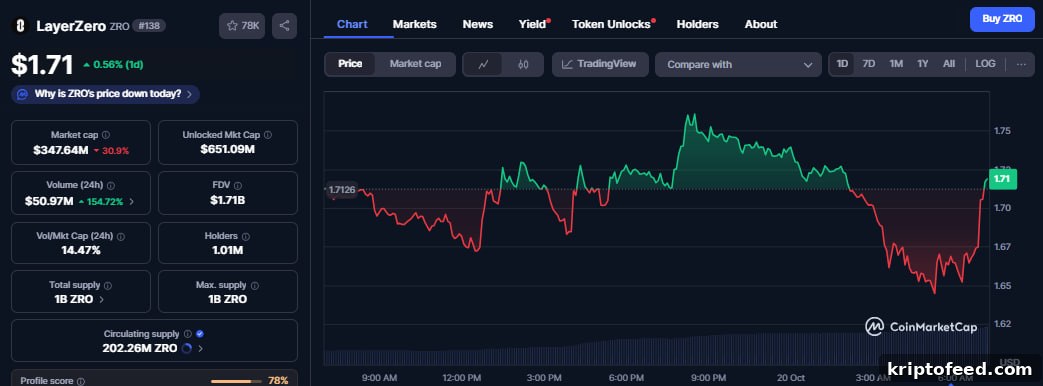Click the Holders info icon

pos(245,236)
